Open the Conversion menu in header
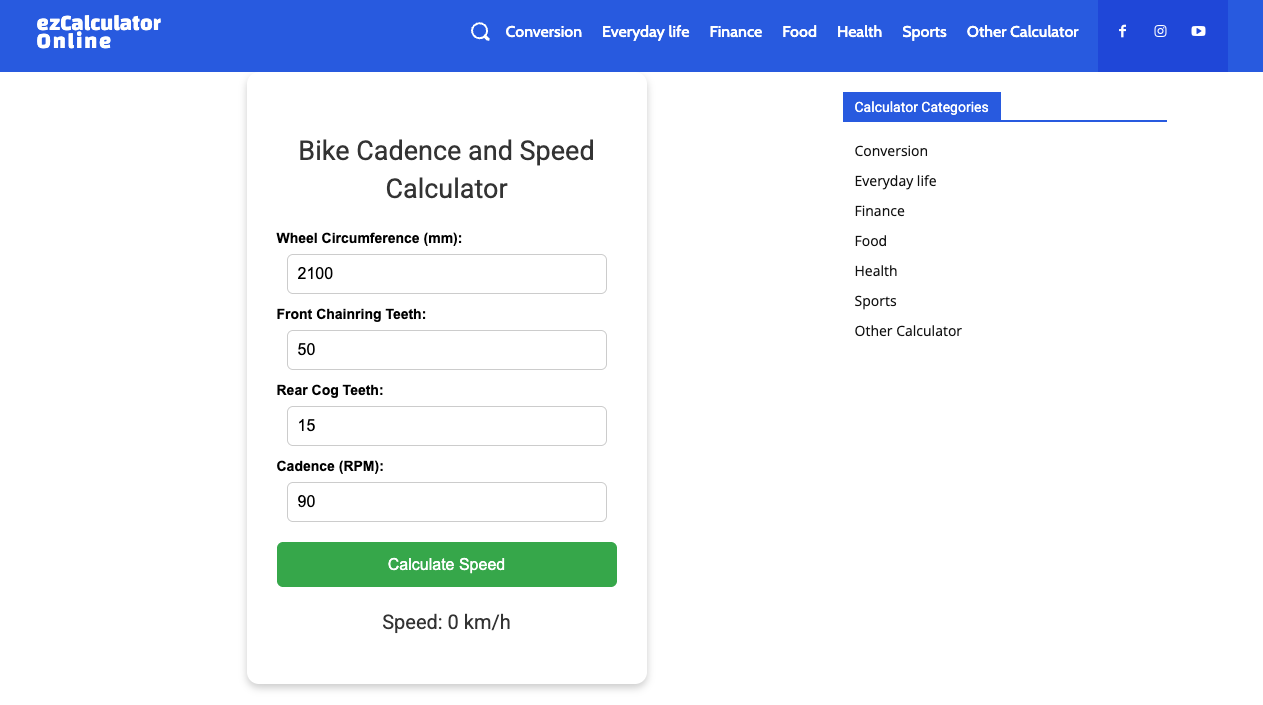This screenshot has width=1263, height=705. [543, 32]
